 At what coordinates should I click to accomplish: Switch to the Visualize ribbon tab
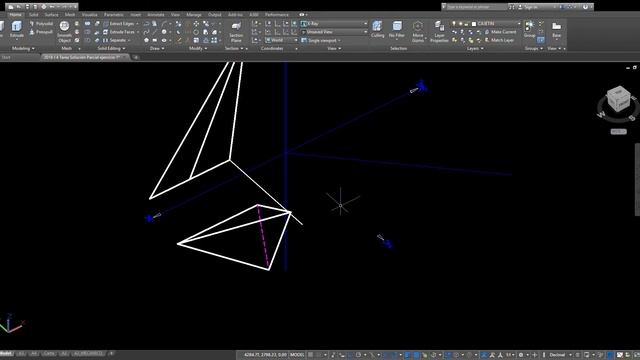[x=89, y=15]
